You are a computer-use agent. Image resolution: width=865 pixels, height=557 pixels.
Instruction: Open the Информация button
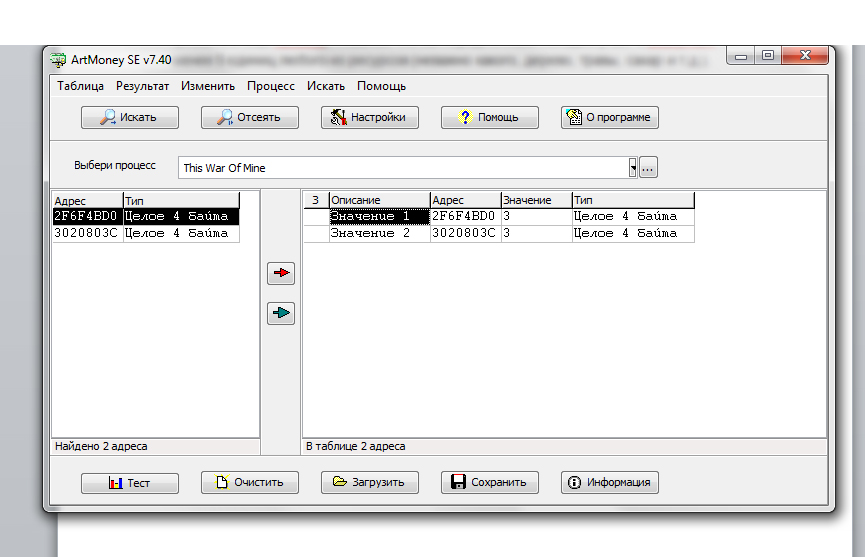pos(610,483)
